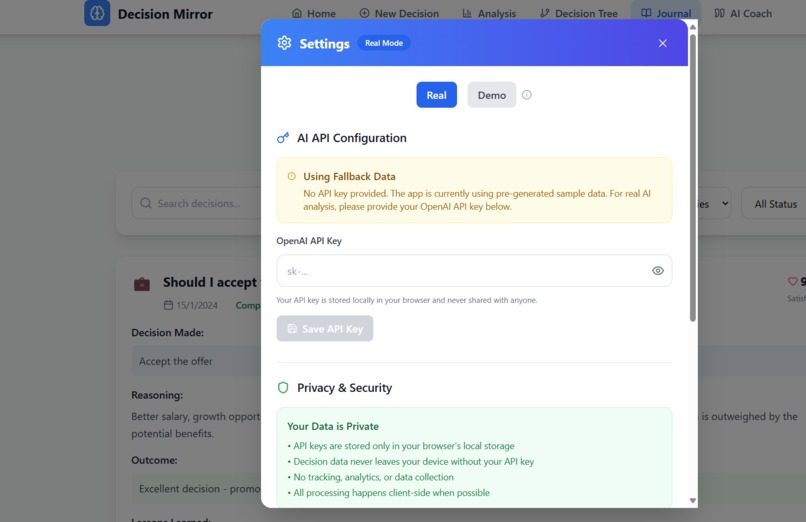Screen dimensions: 806x522
Task: Click the 'Your Data is Private' heading
Action: coord(333,426)
